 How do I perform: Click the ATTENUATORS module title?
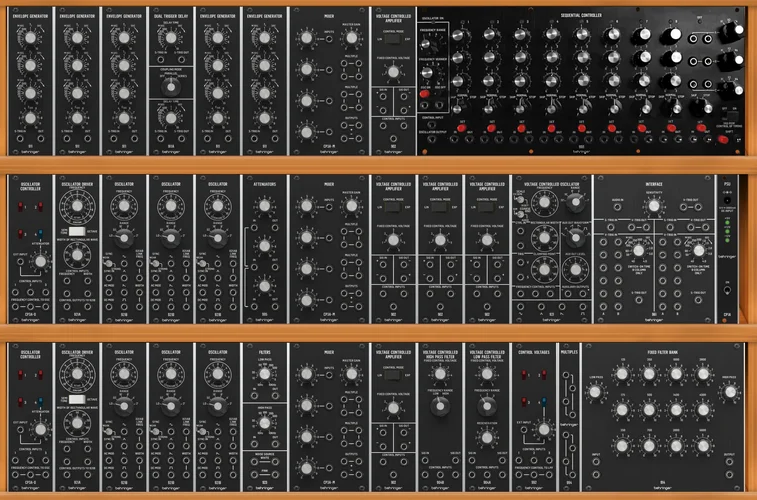point(265,184)
